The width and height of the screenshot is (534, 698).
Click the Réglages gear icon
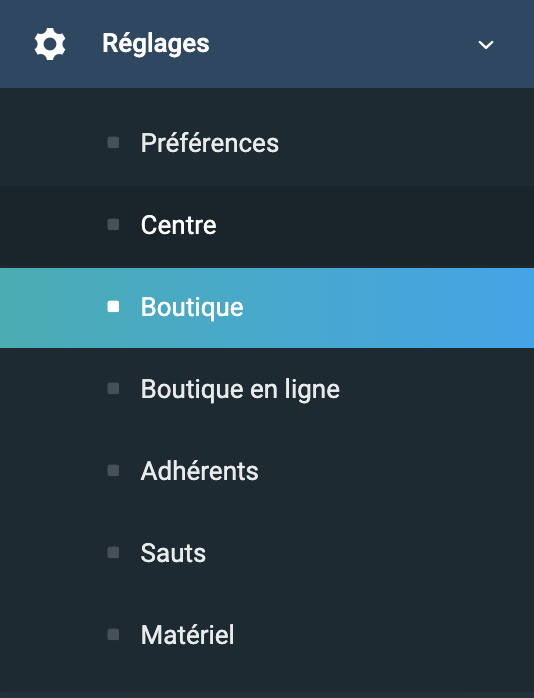(x=50, y=44)
